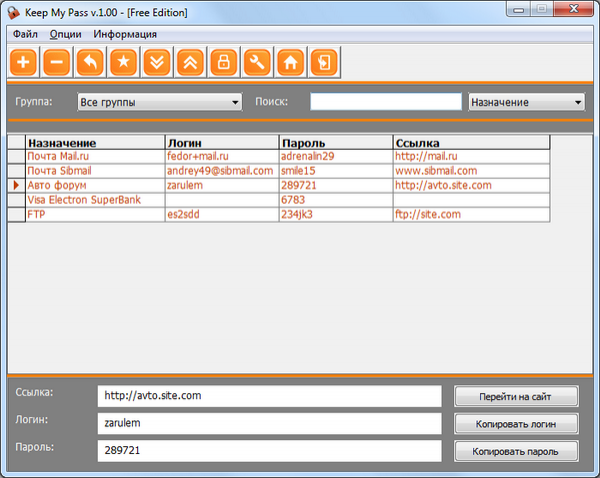
Task: Click the double up chevron icon
Action: pyautogui.click(x=190, y=62)
